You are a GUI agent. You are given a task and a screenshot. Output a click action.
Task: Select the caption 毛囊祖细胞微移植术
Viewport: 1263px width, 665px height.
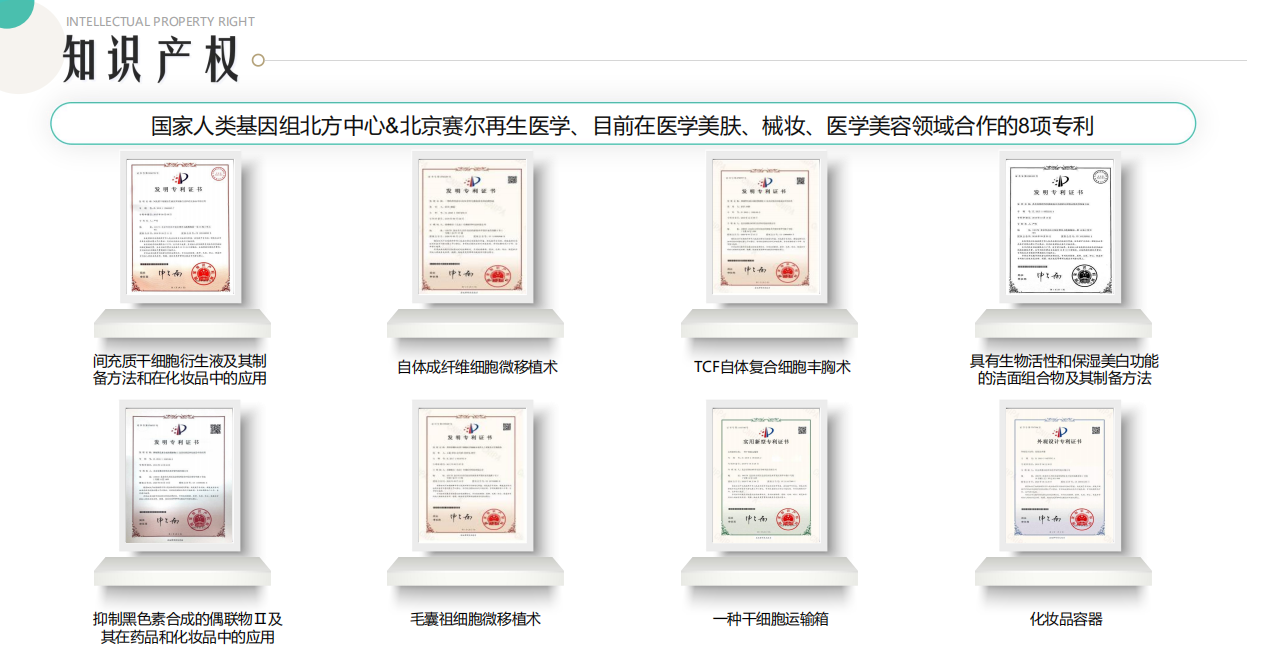[x=476, y=619]
